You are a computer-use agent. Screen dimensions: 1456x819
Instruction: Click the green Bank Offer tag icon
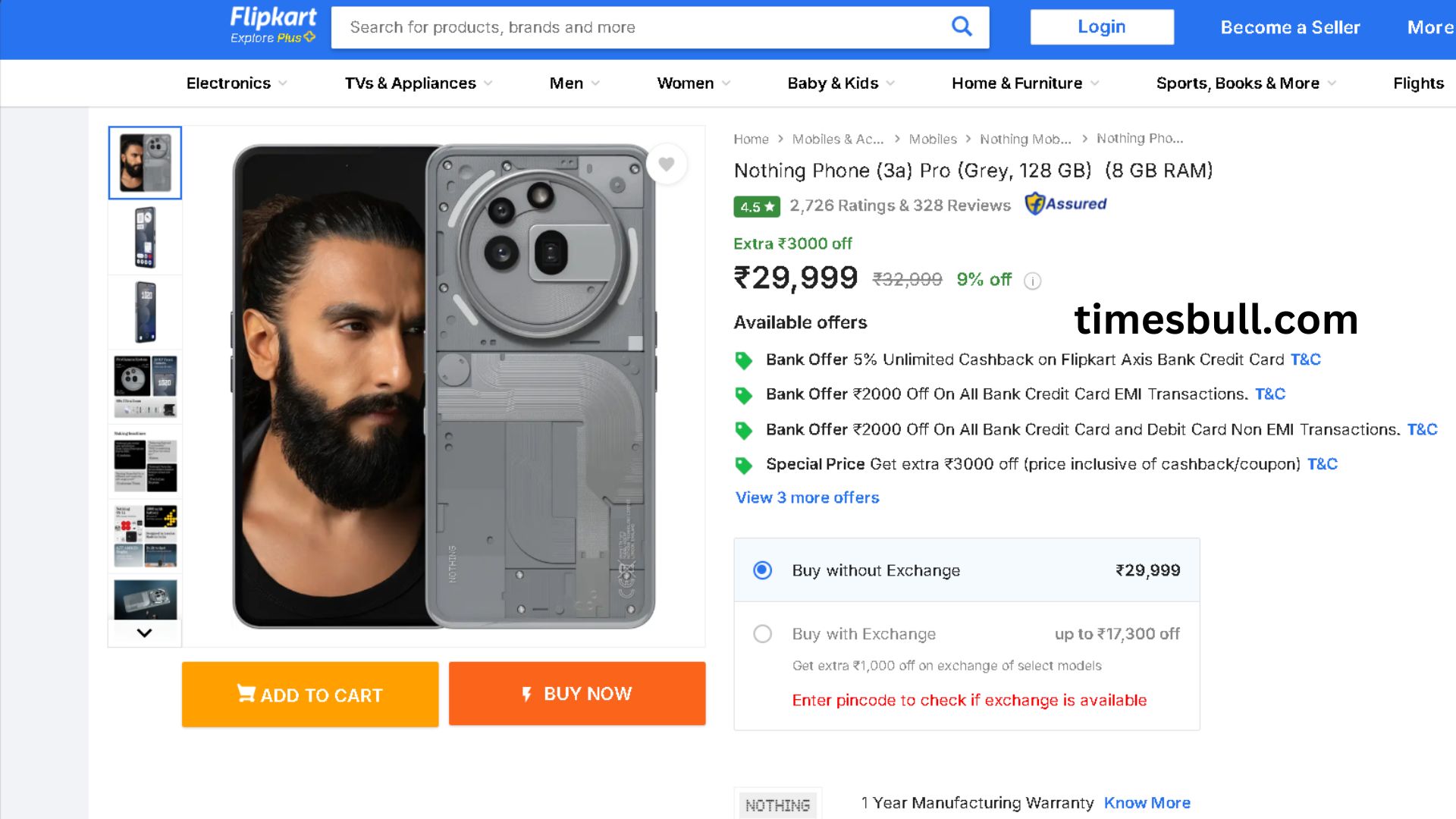[x=744, y=360]
